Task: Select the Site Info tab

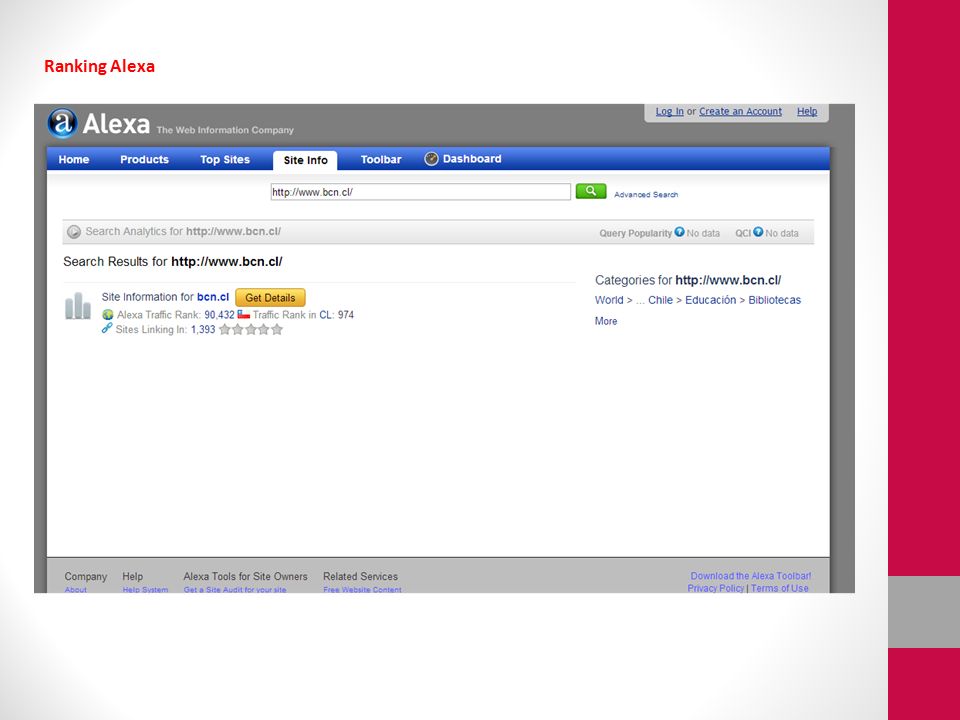Action: tap(305, 160)
